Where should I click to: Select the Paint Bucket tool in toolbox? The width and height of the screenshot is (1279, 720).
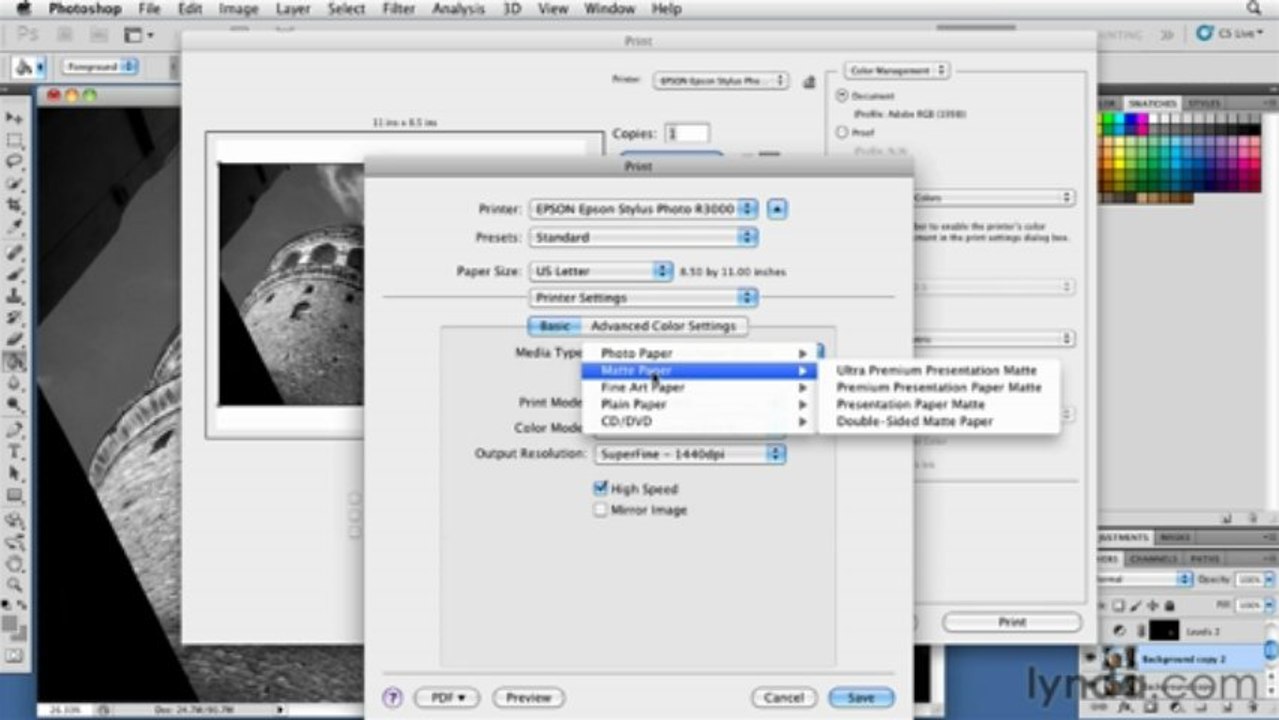(x=15, y=362)
